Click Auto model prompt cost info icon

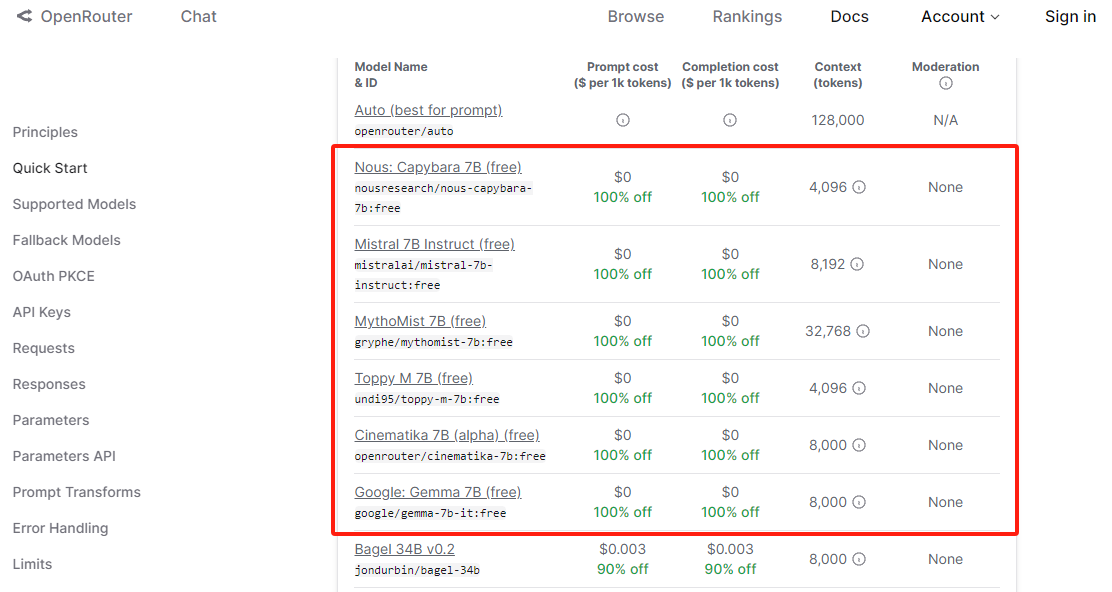[x=622, y=120]
